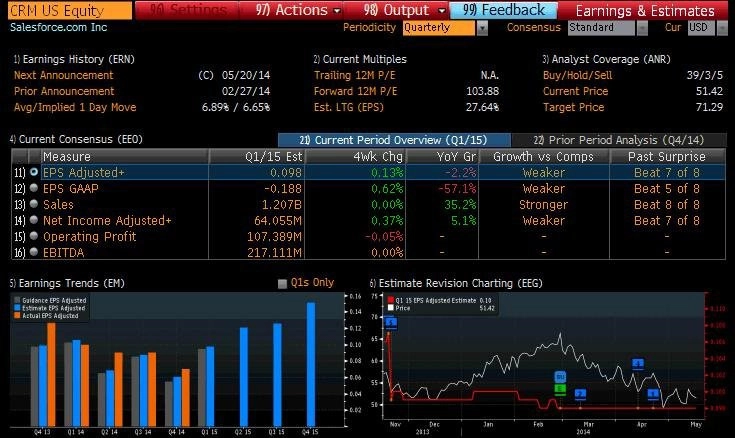Viewport: 735px width, 438px height.
Task: Click the EBITDA estimate 217.111M
Action: tap(275, 252)
